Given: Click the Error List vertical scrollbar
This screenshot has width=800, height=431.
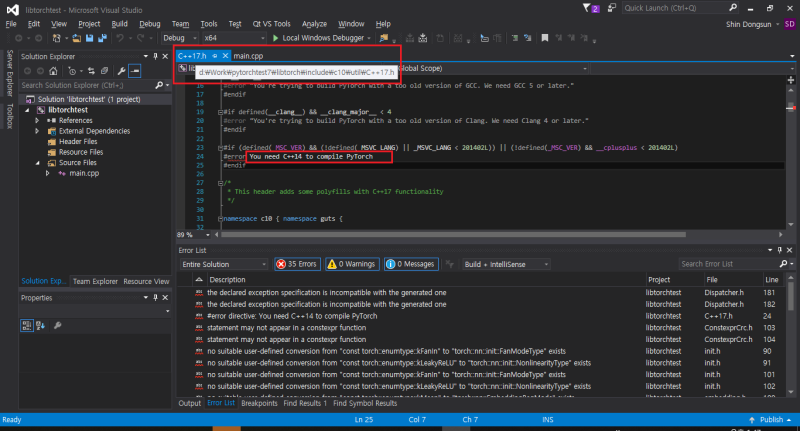Looking at the screenshot, I should click(791, 297).
